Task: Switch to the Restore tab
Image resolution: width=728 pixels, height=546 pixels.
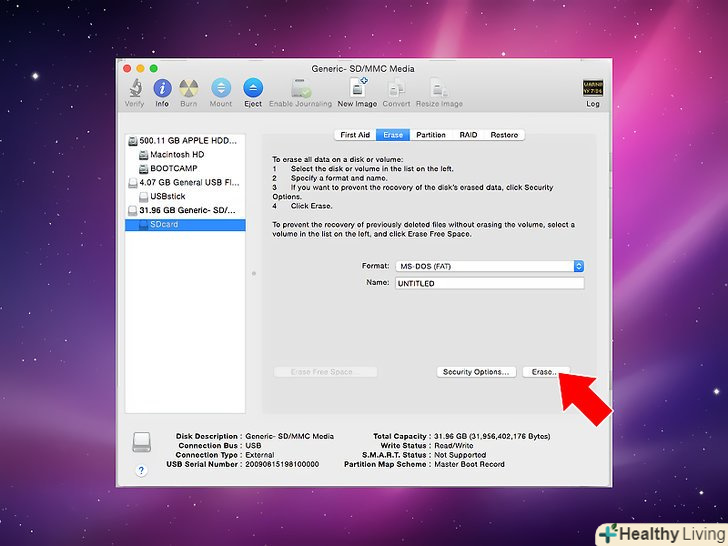Action: (x=504, y=135)
